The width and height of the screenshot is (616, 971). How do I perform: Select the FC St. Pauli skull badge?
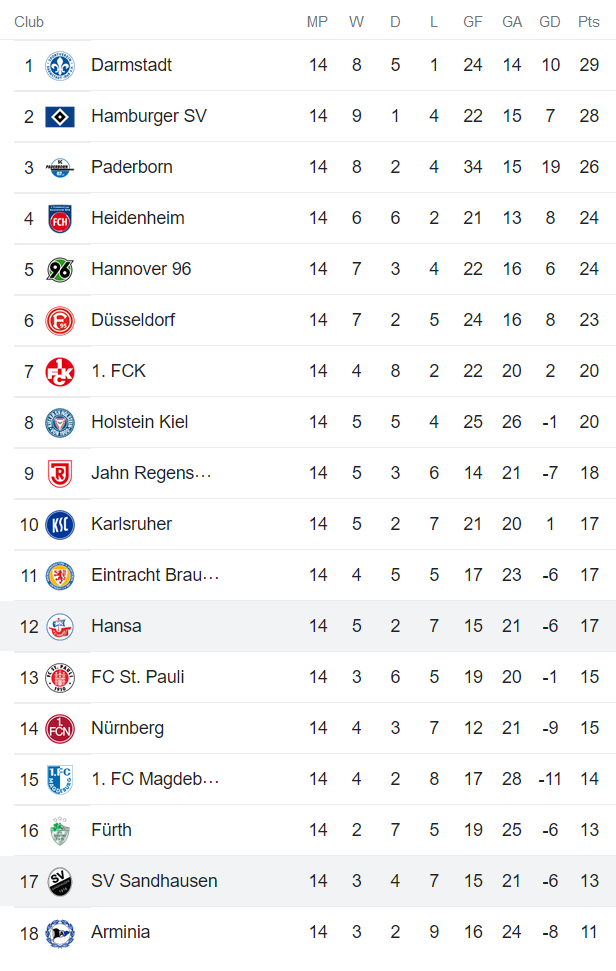tap(60, 676)
